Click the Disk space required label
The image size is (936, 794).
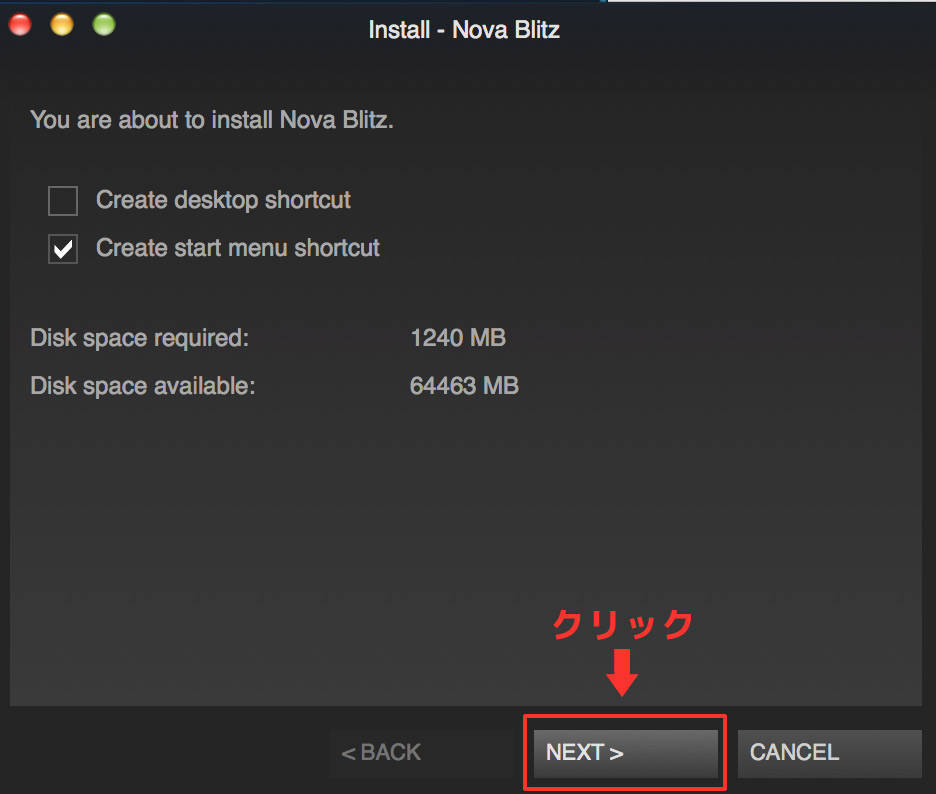click(140, 338)
